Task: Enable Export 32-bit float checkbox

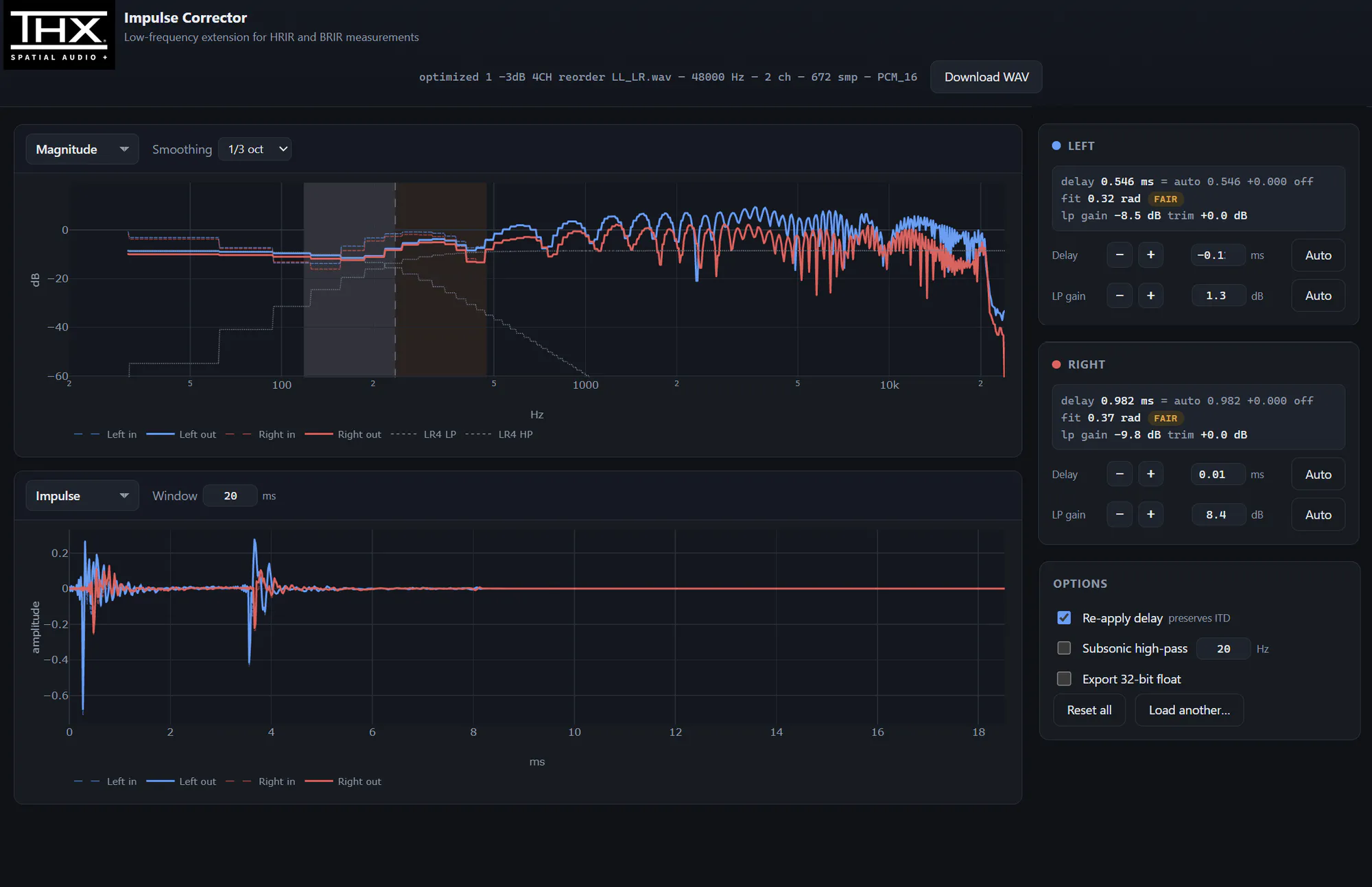Action: coord(1064,678)
